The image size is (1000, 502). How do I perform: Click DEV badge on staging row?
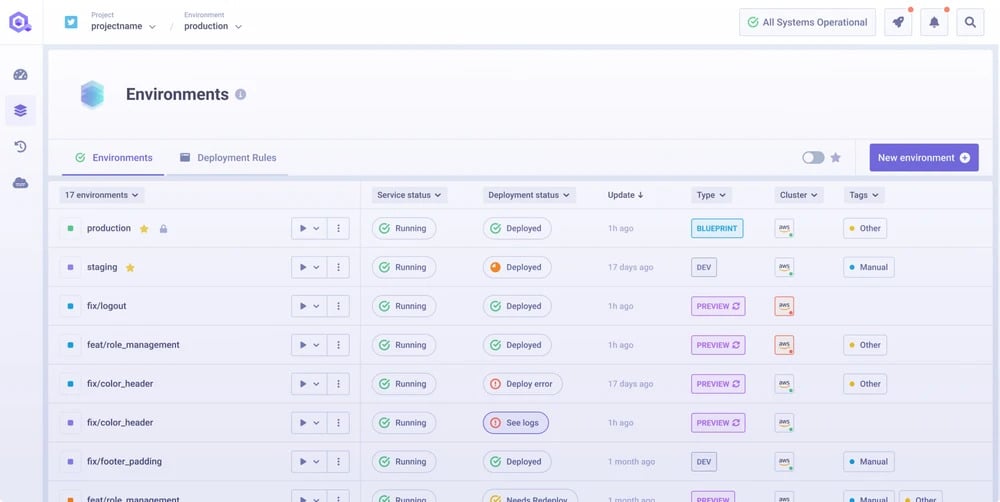[703, 267]
